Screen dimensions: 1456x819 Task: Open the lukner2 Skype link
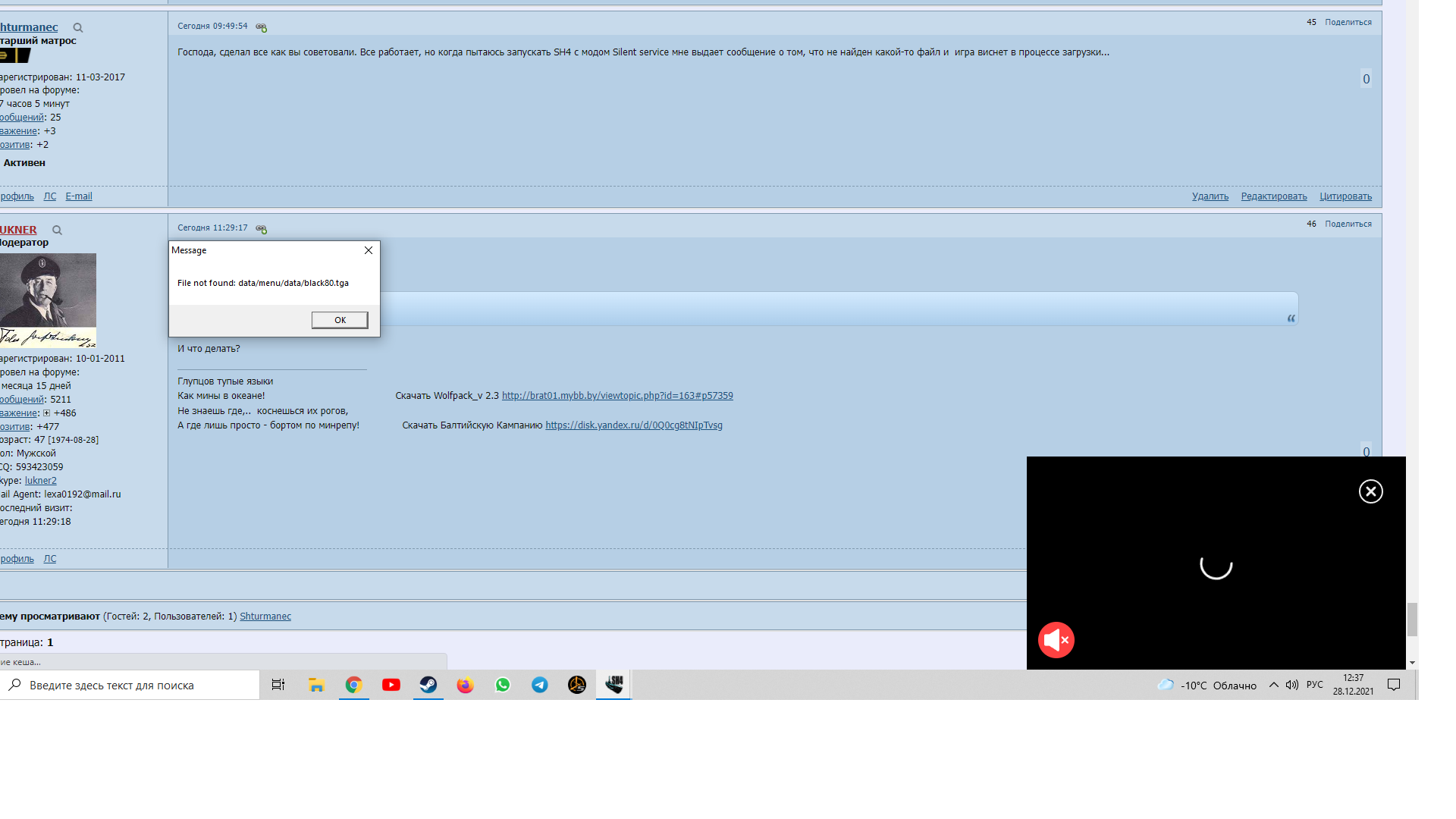(x=41, y=481)
